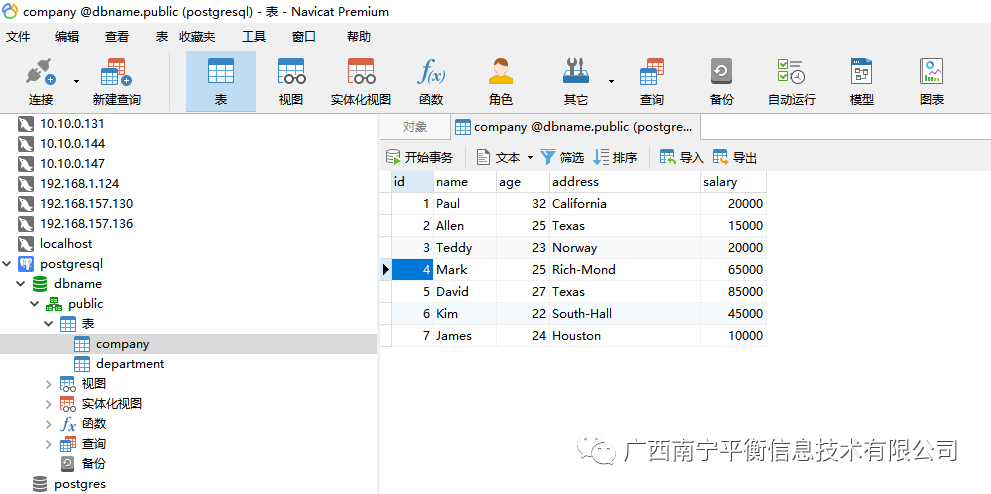Click the address column header
The width and height of the screenshot is (991, 494).
625,182
